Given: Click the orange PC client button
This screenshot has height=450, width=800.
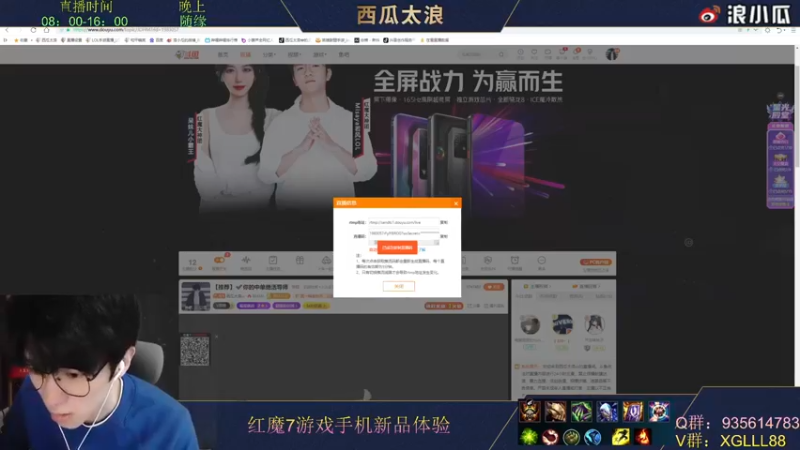Looking at the screenshot, I should (595, 262).
